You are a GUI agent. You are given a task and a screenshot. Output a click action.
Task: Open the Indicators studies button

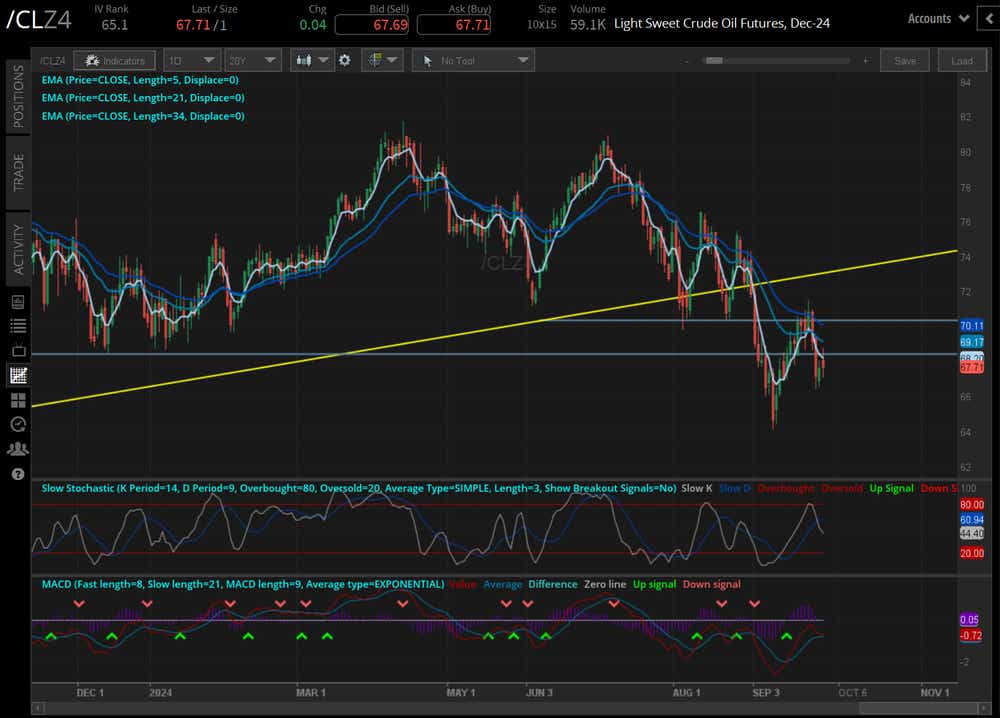coord(114,61)
